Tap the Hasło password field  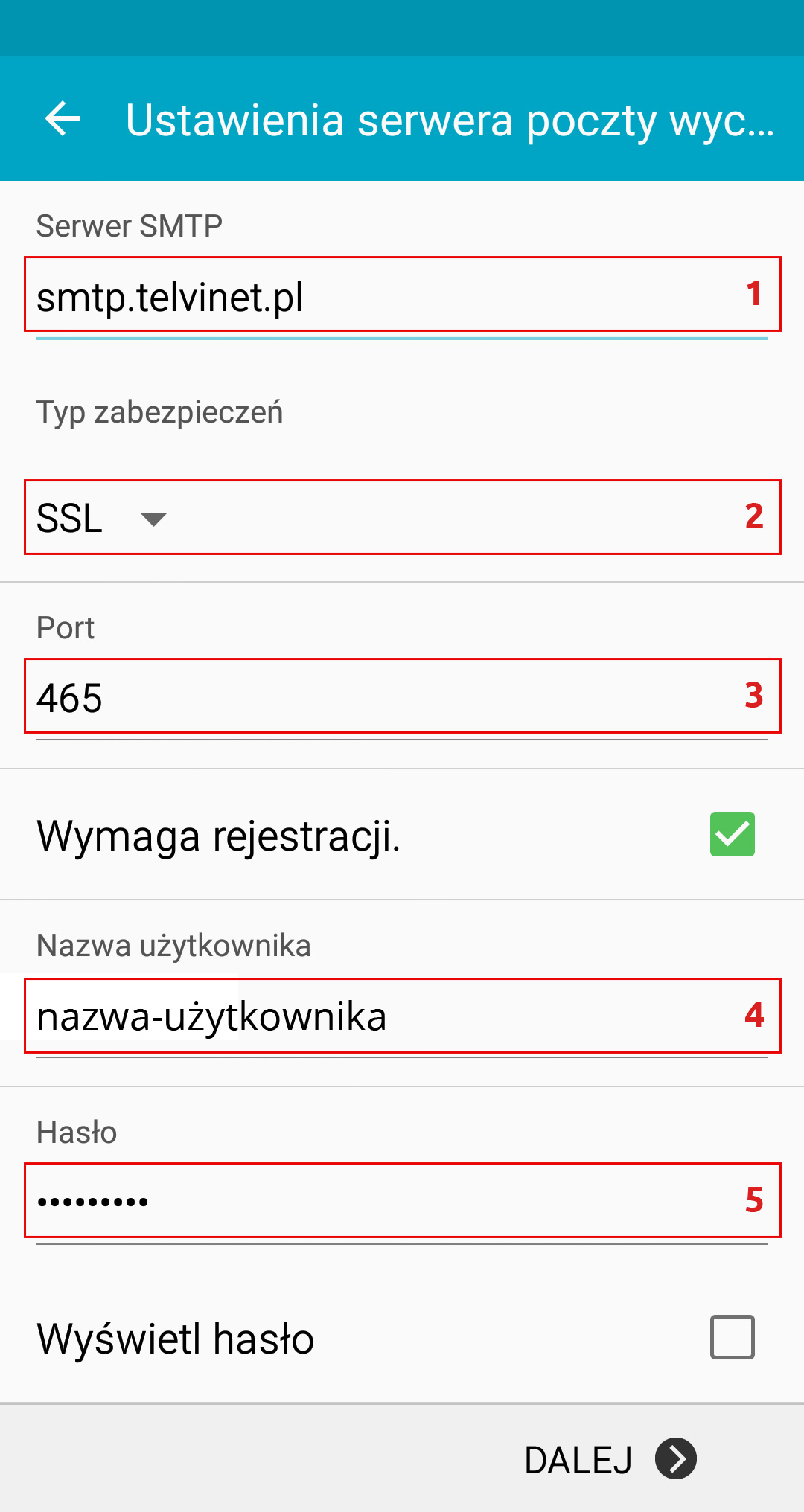pos(402,1201)
